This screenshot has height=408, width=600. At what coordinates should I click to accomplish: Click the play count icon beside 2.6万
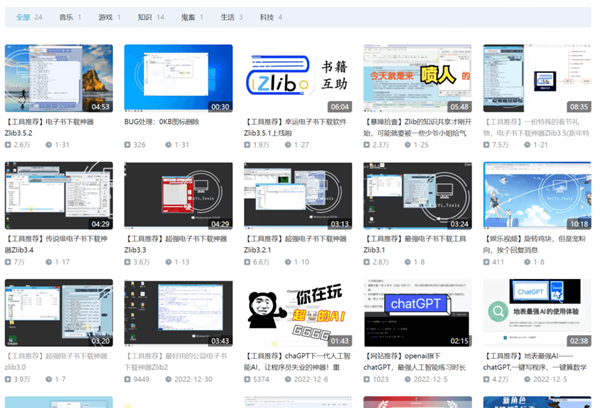[8, 145]
